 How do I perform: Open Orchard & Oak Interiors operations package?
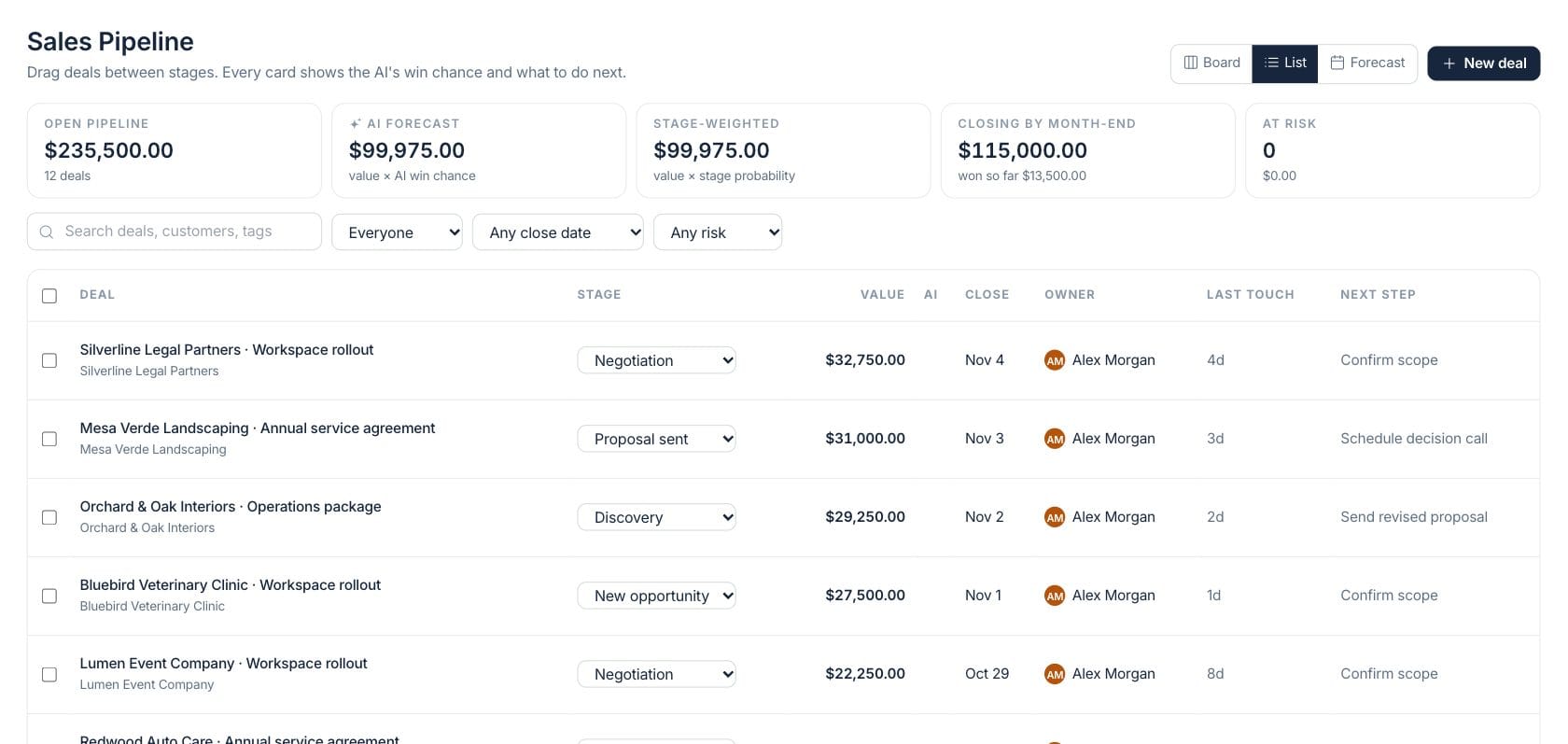pos(231,507)
